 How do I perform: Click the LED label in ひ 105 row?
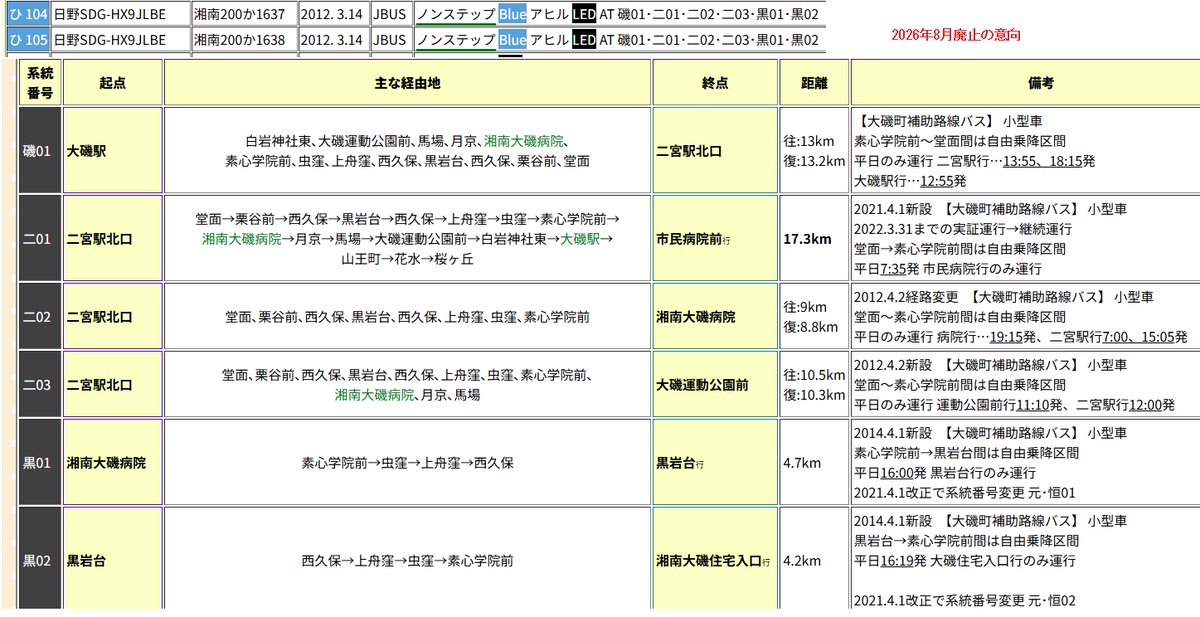coord(585,40)
